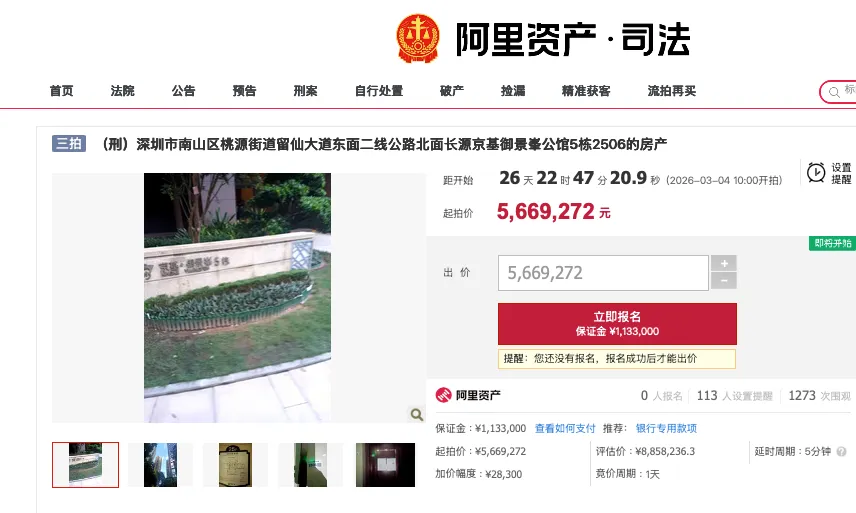Image resolution: width=856 pixels, height=513 pixels.
Task: Open the 法院 navigation item
Action: (x=122, y=91)
